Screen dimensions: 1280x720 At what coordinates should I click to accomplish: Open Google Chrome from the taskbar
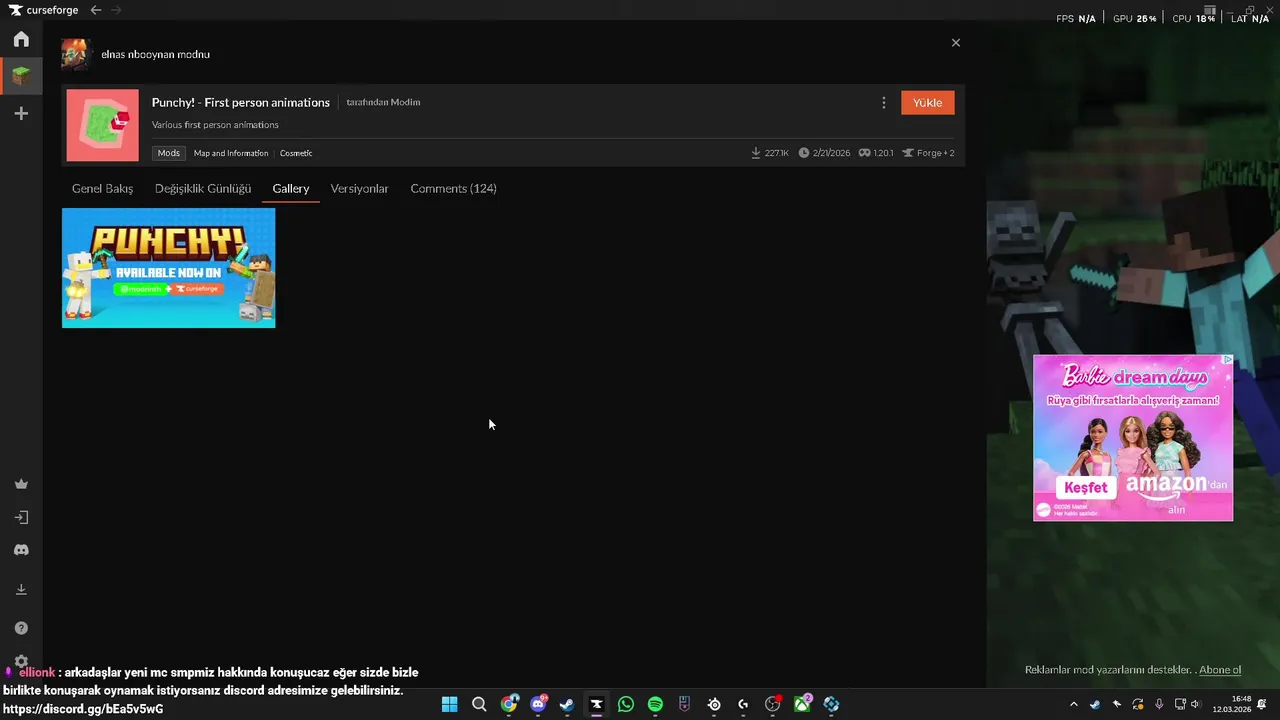[509, 704]
